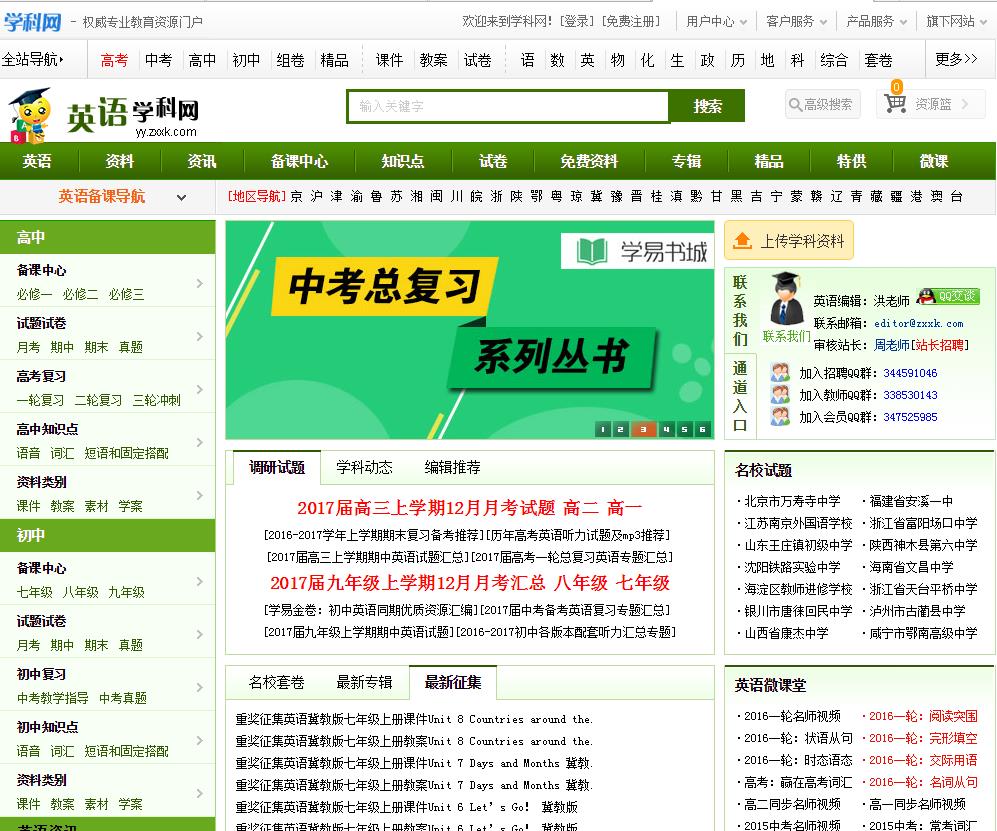Click group icon beside 加入招聘QQ群
Viewport: 997px width, 831px height.
click(780, 373)
